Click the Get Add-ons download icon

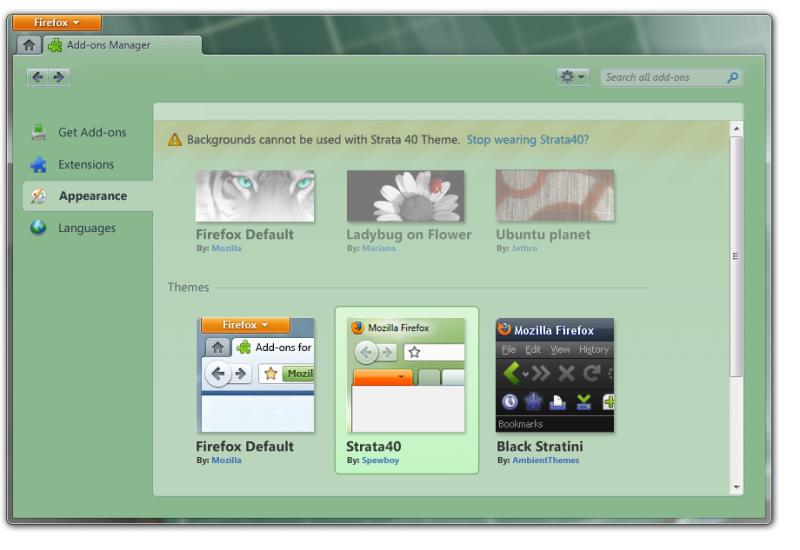tap(38, 132)
